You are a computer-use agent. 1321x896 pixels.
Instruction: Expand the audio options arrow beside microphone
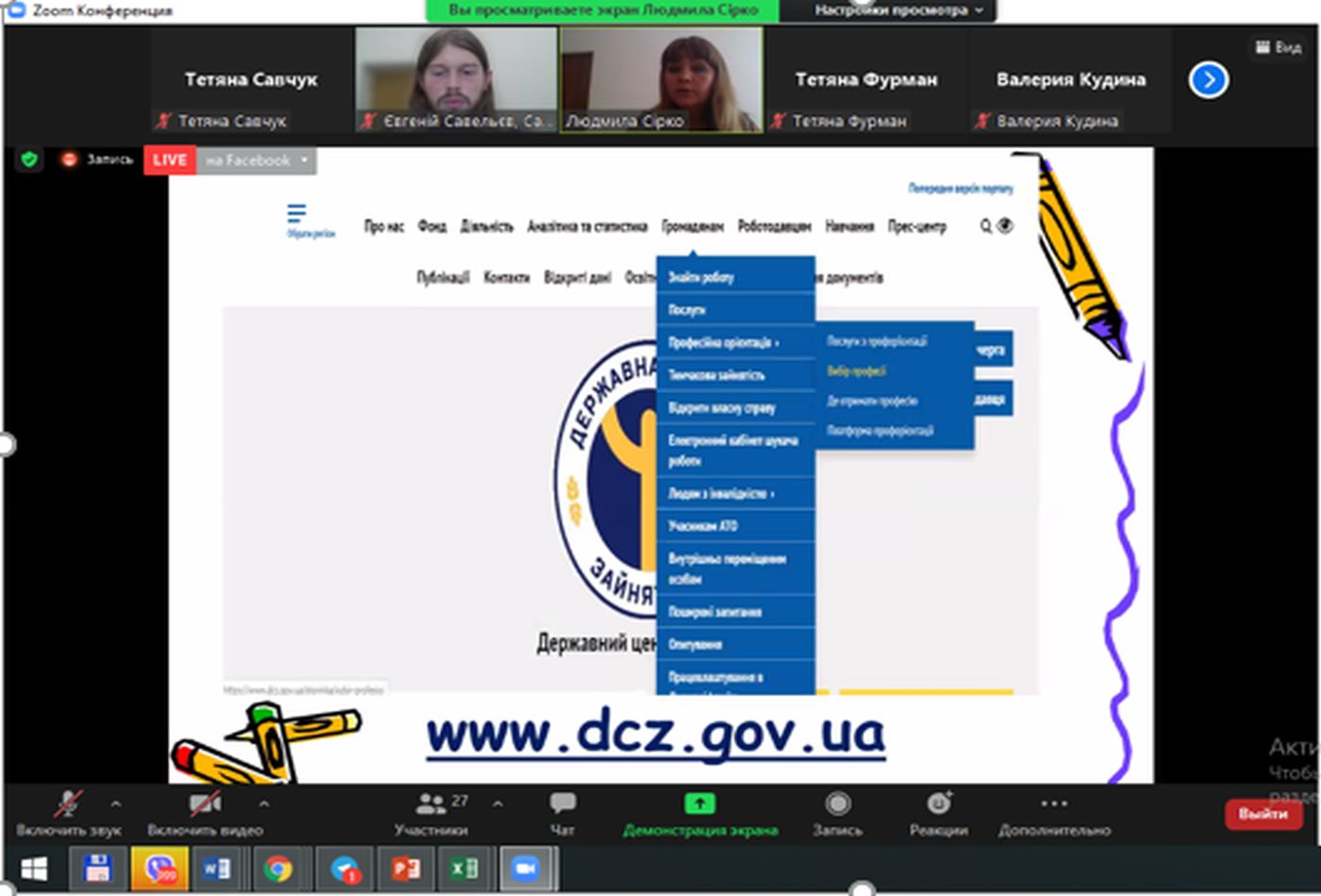[115, 805]
